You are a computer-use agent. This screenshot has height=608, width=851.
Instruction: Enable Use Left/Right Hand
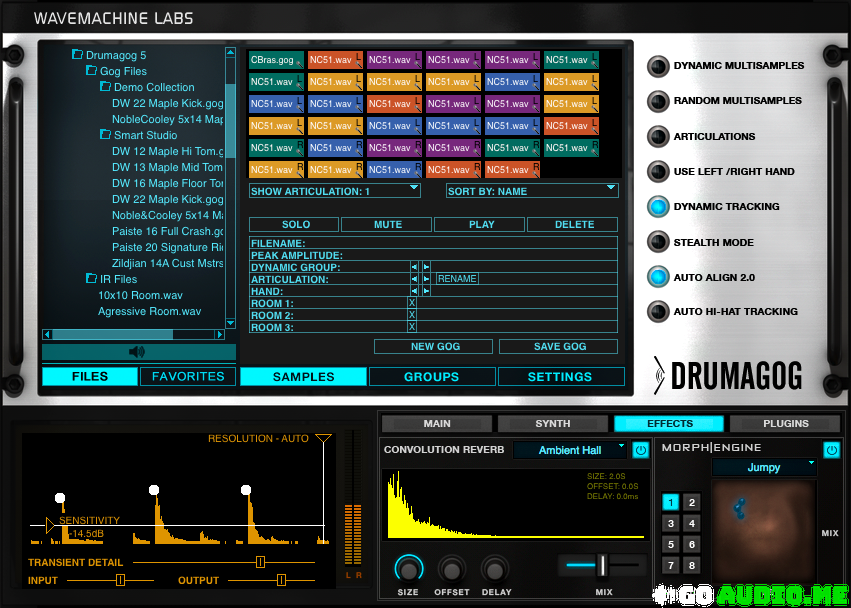(658, 172)
